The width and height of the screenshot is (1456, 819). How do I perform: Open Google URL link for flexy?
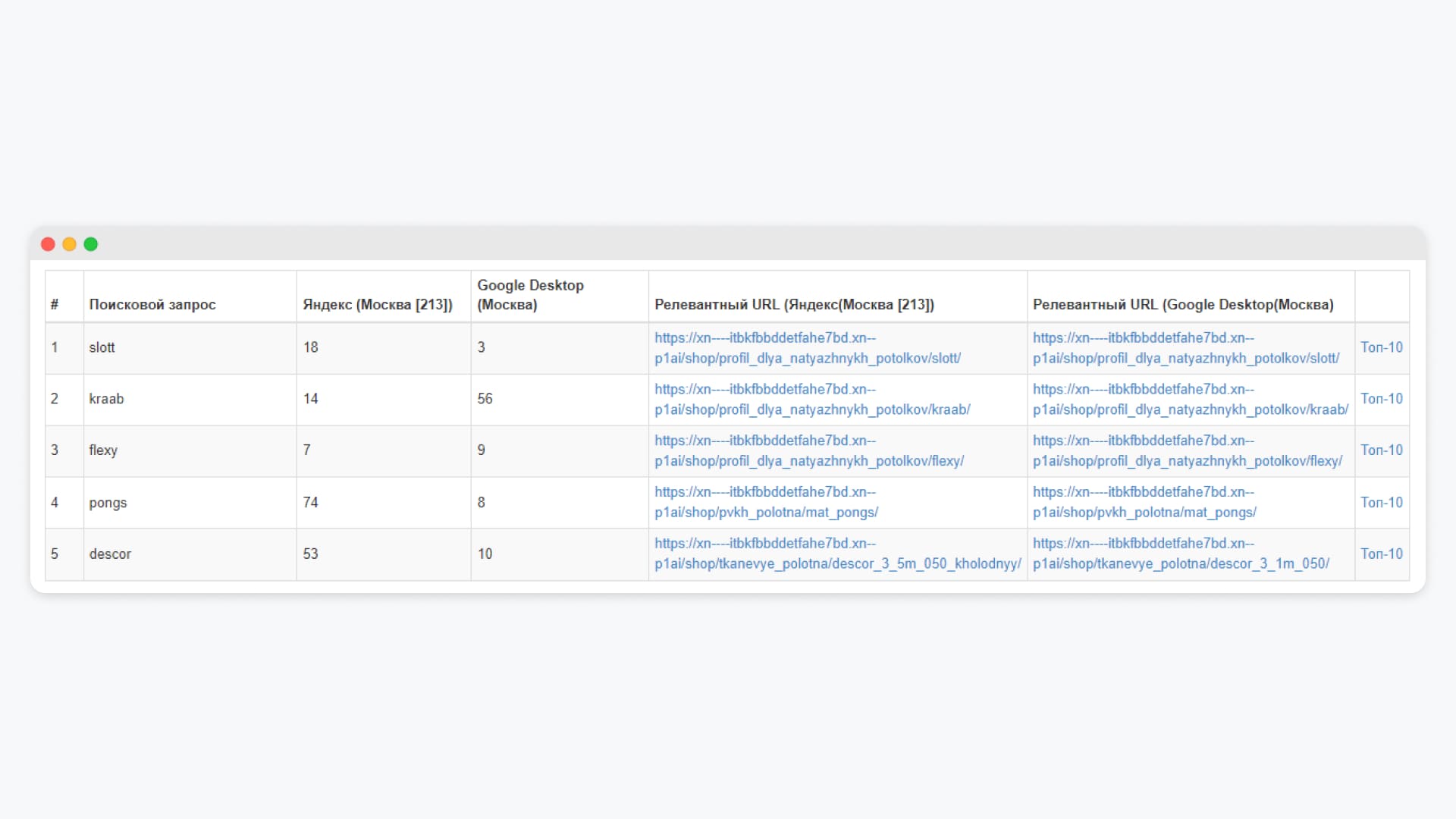[x=1188, y=450]
